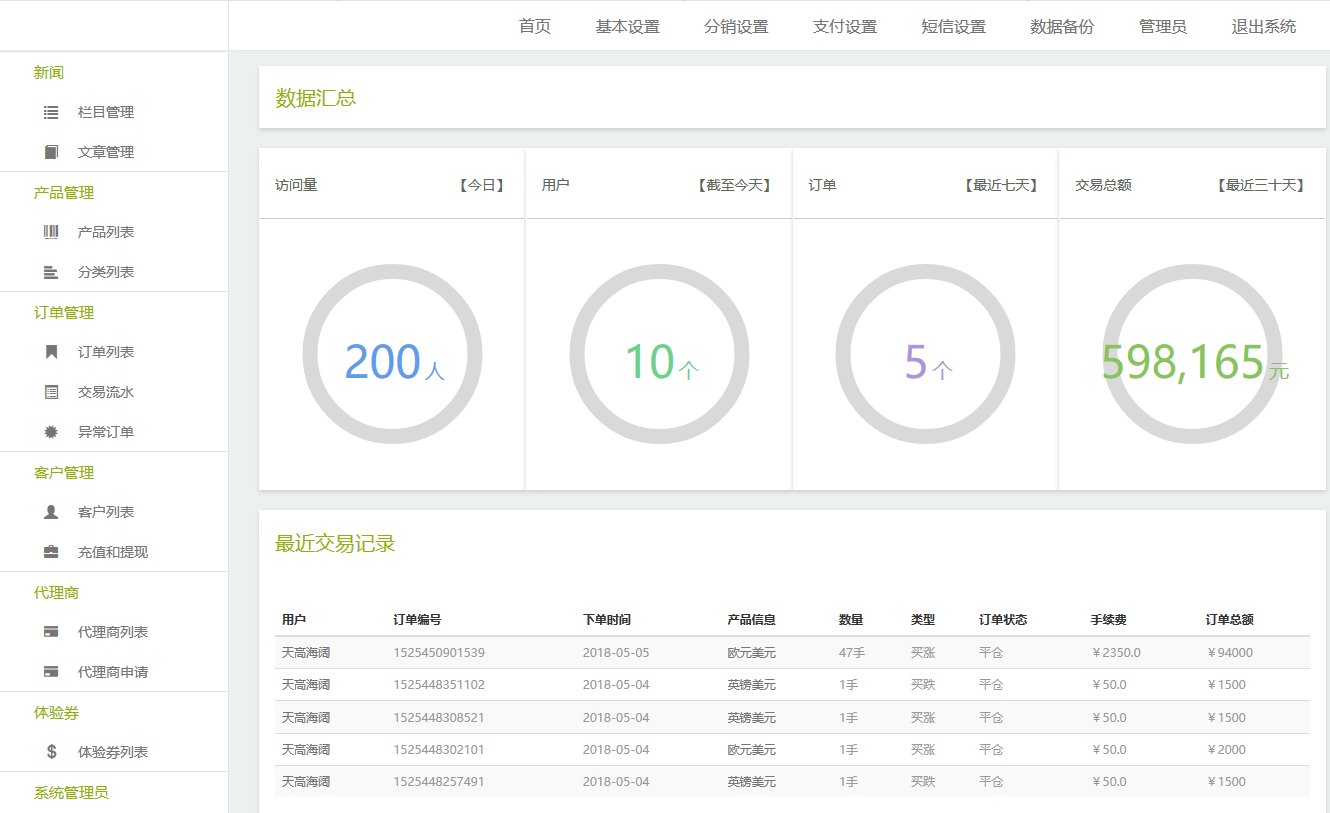Click the bookmark icon beside 订单列表
The height and width of the screenshot is (813, 1330).
click(51, 352)
